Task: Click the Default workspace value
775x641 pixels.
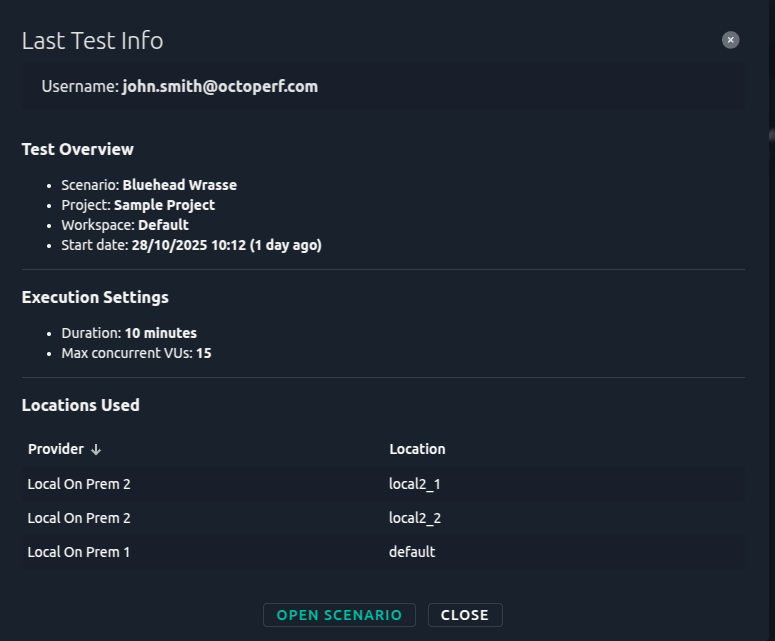Action: 163,225
